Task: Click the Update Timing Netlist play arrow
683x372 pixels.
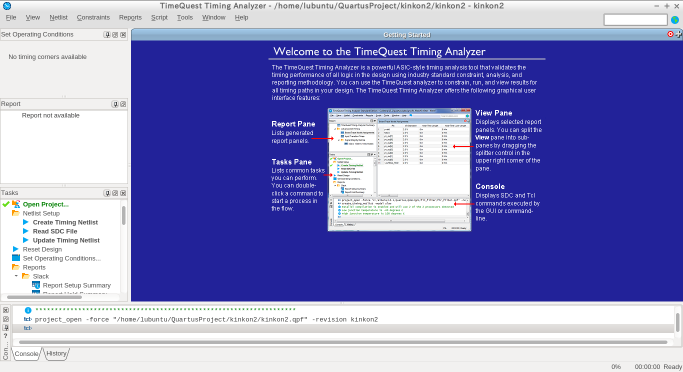Action: pyautogui.click(x=25, y=240)
